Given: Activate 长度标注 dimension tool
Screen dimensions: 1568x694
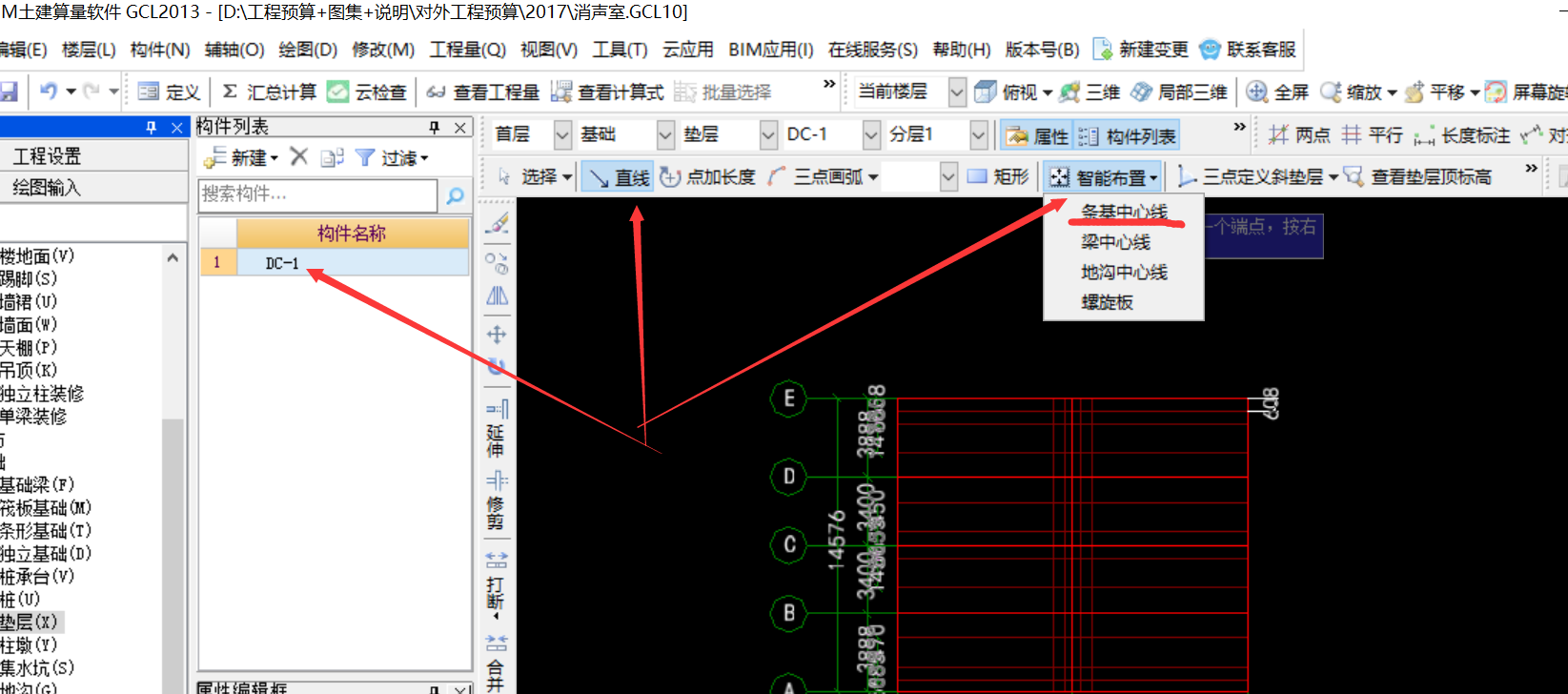Looking at the screenshot, I should tap(1462, 135).
